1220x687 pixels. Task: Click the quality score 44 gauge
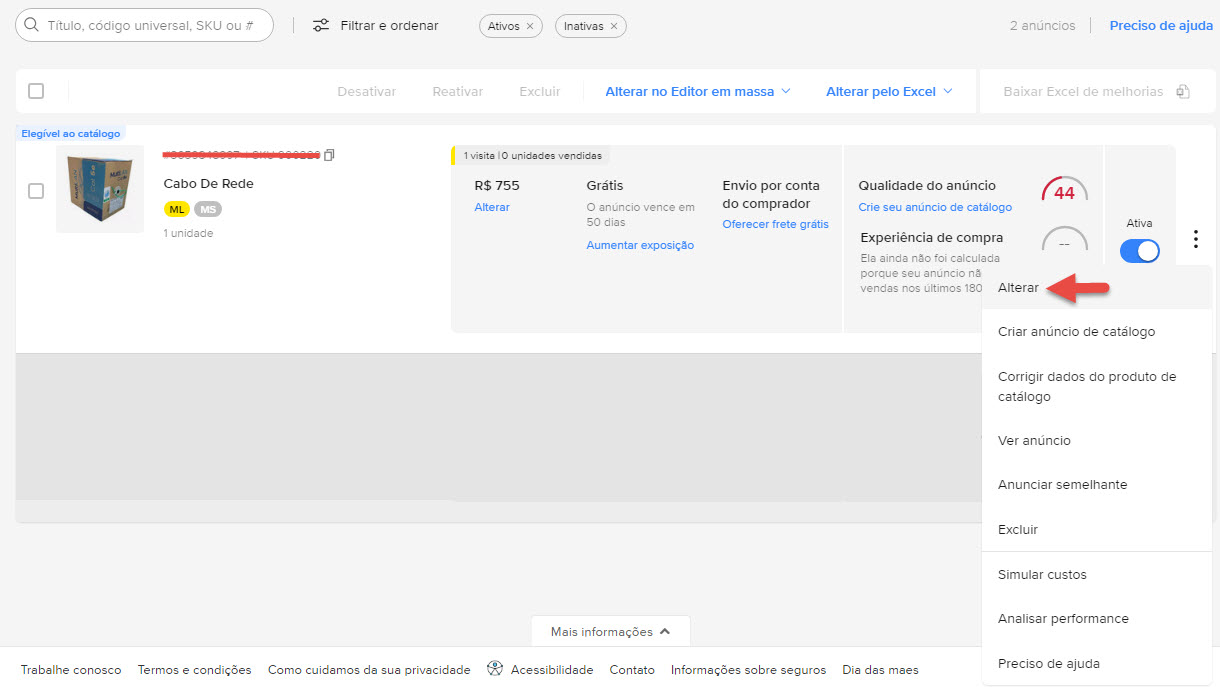pos(1064,192)
